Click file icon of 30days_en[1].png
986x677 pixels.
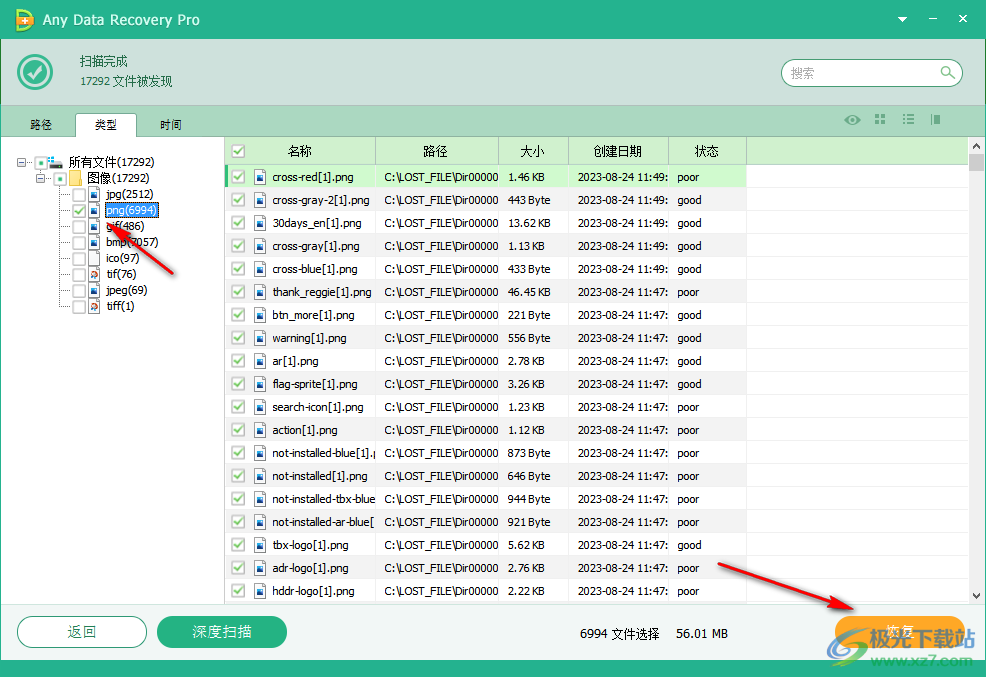(x=260, y=223)
